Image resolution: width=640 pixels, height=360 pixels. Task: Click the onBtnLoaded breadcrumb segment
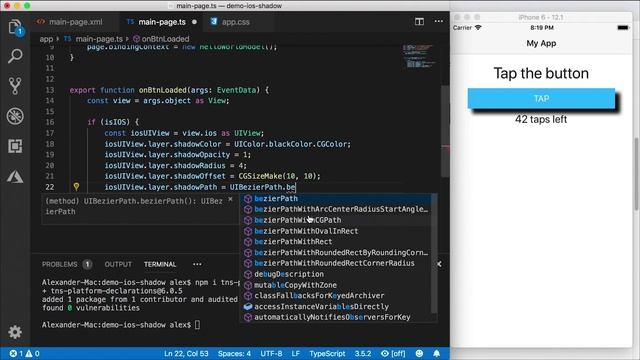tap(165, 39)
